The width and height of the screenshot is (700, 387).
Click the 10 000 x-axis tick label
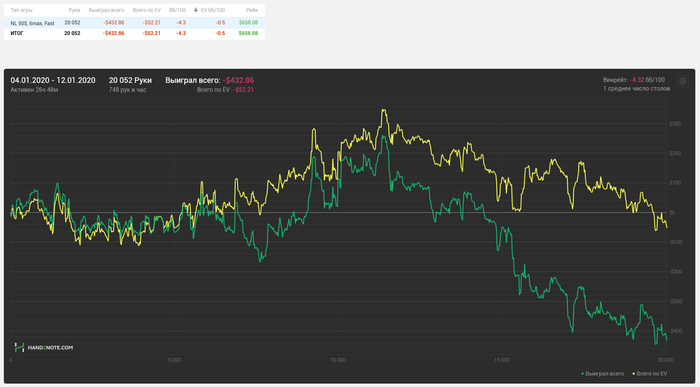coord(338,360)
